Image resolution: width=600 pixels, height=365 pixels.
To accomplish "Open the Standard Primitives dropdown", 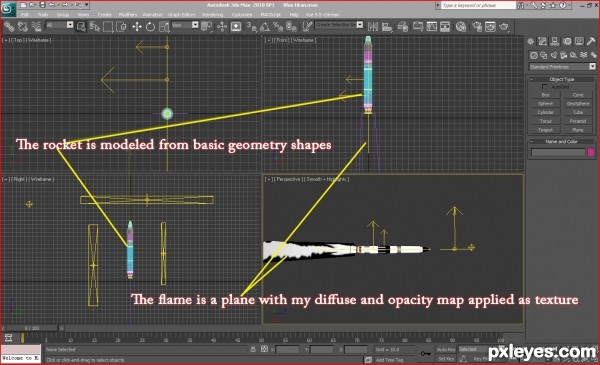I will pyautogui.click(x=562, y=67).
